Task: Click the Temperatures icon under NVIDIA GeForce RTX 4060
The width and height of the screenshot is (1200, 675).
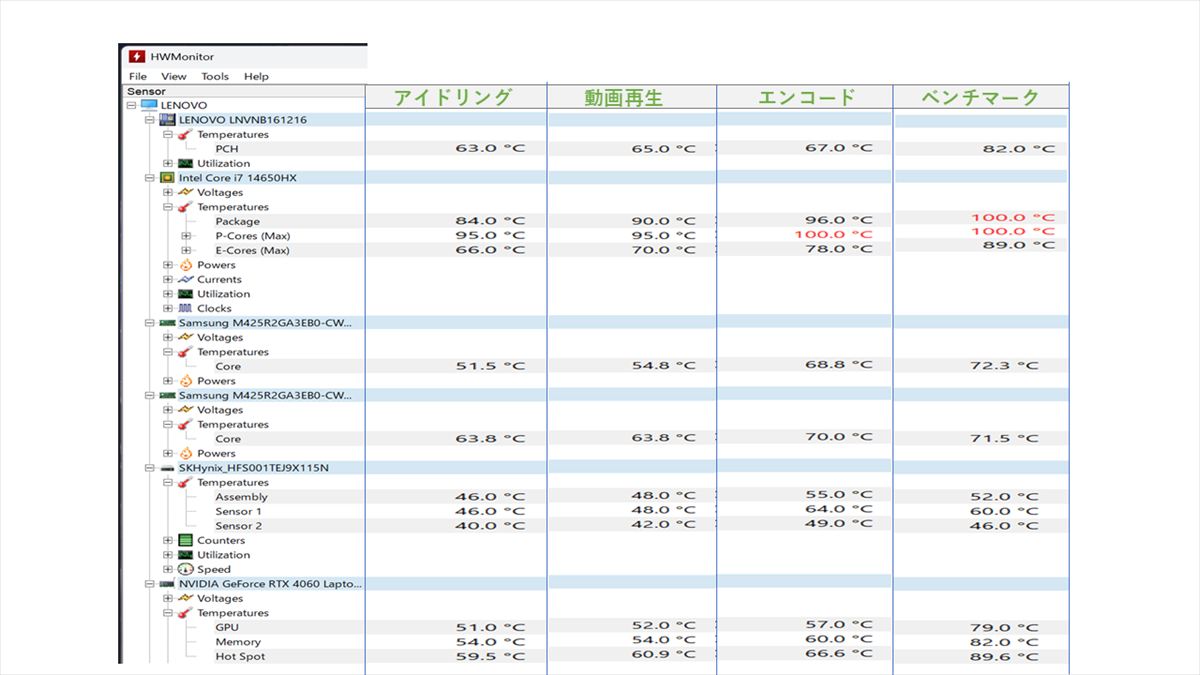Action: (x=185, y=613)
